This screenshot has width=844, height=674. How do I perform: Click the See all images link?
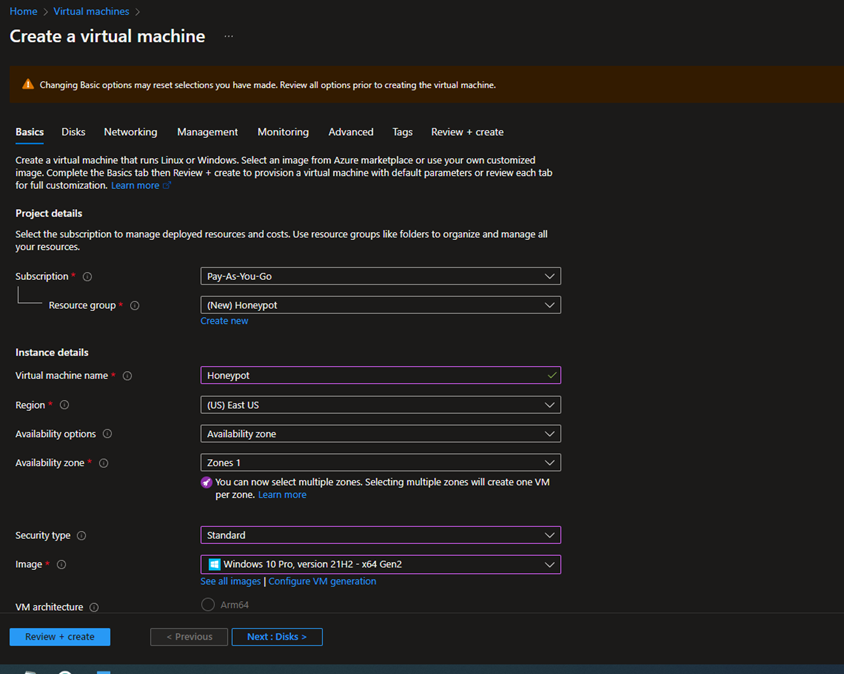tap(230, 580)
